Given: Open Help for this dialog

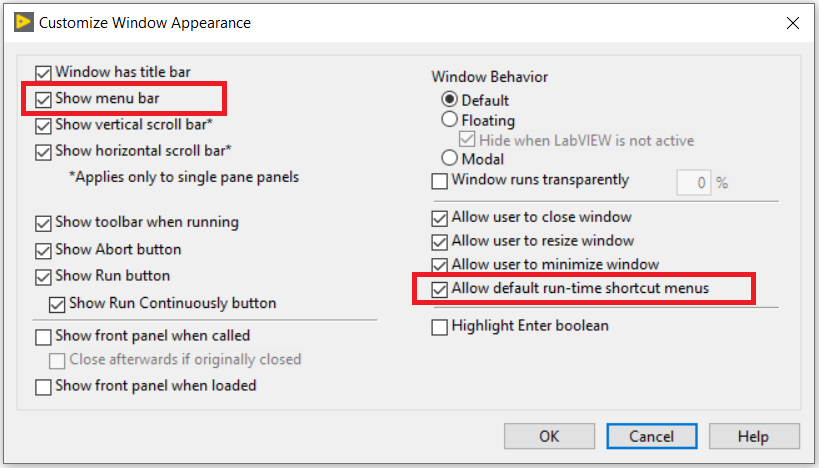Looking at the screenshot, I should click(753, 436).
